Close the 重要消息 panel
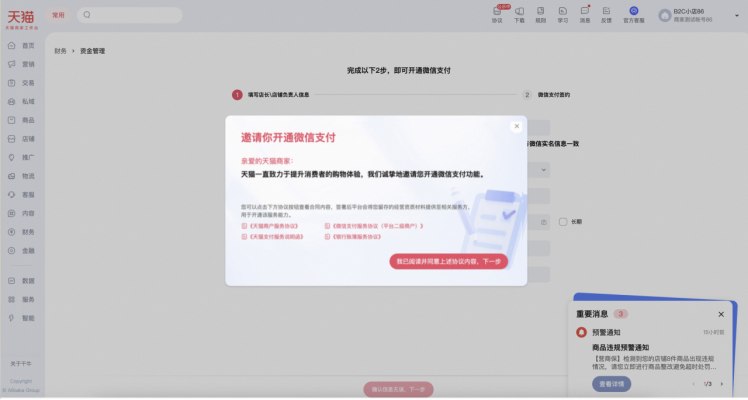 pos(721,314)
